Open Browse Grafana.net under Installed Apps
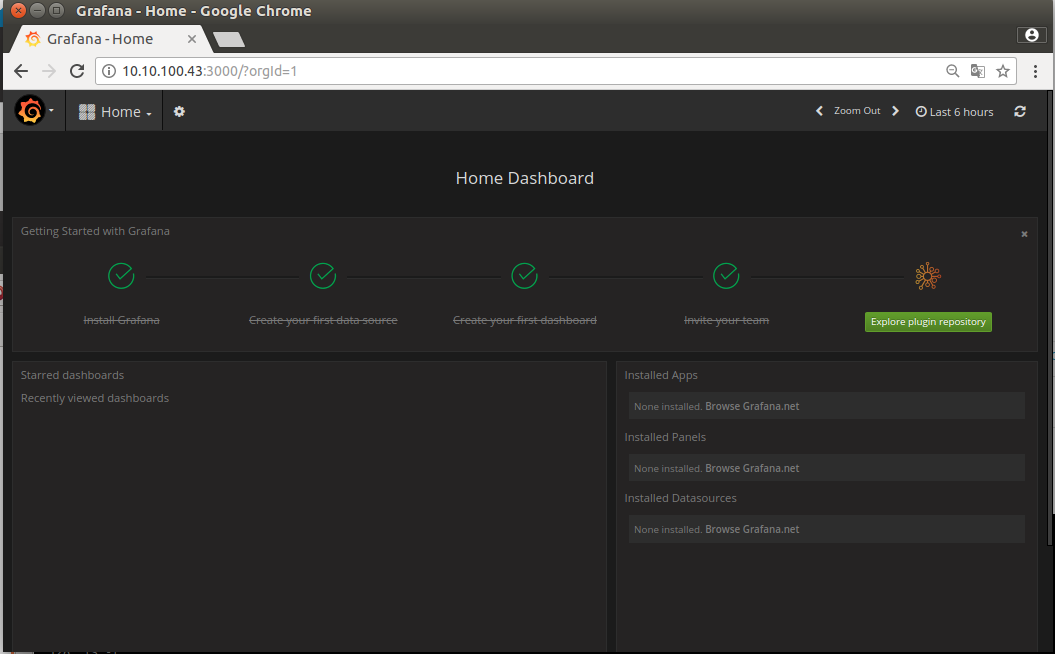The image size is (1055, 654). (x=752, y=406)
